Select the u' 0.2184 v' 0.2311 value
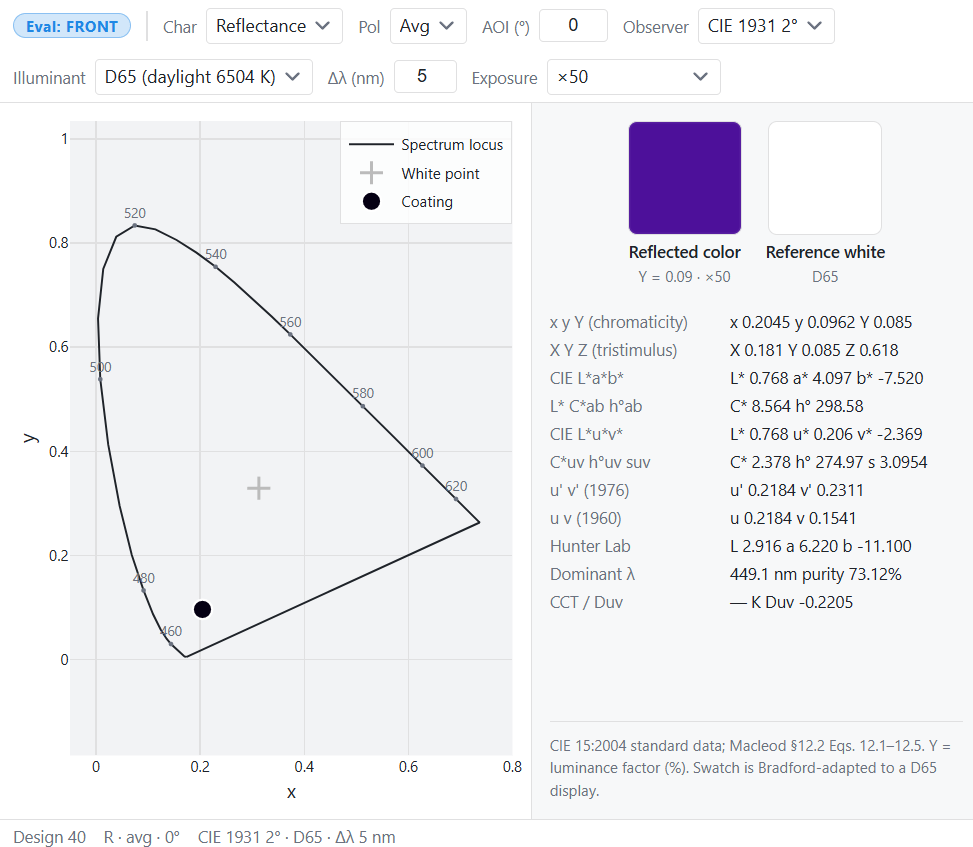The height and width of the screenshot is (847, 973). pyautogui.click(x=797, y=490)
